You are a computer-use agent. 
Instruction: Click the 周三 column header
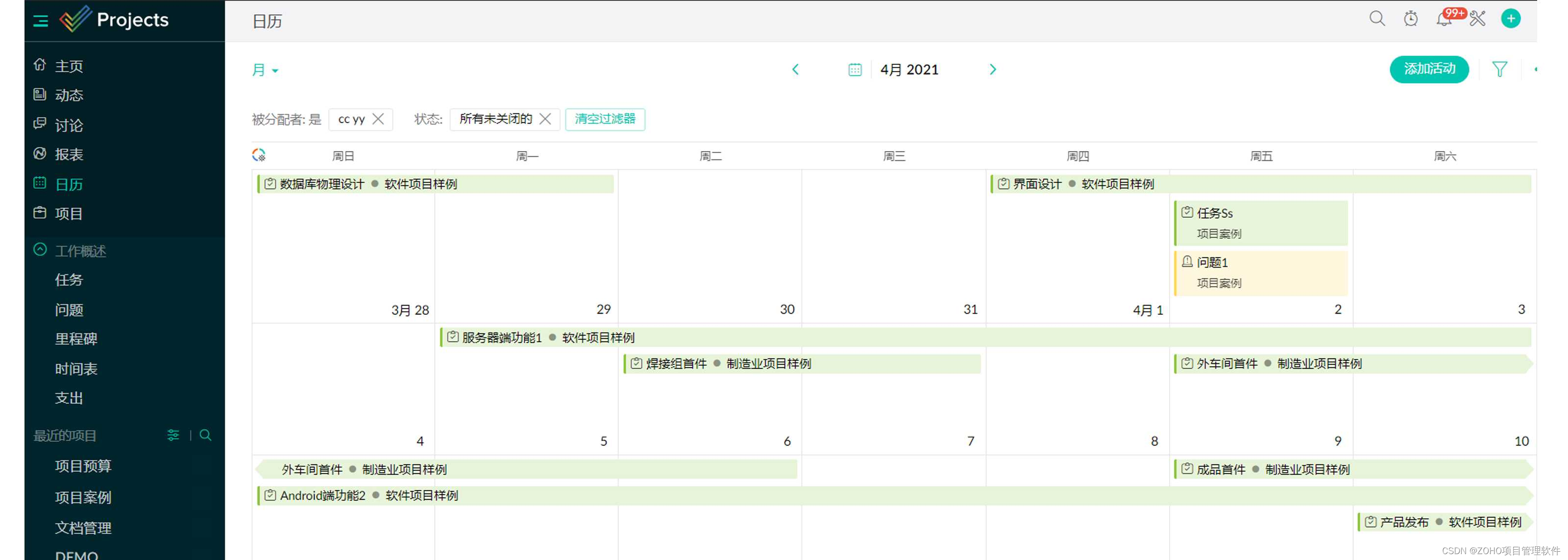894,156
